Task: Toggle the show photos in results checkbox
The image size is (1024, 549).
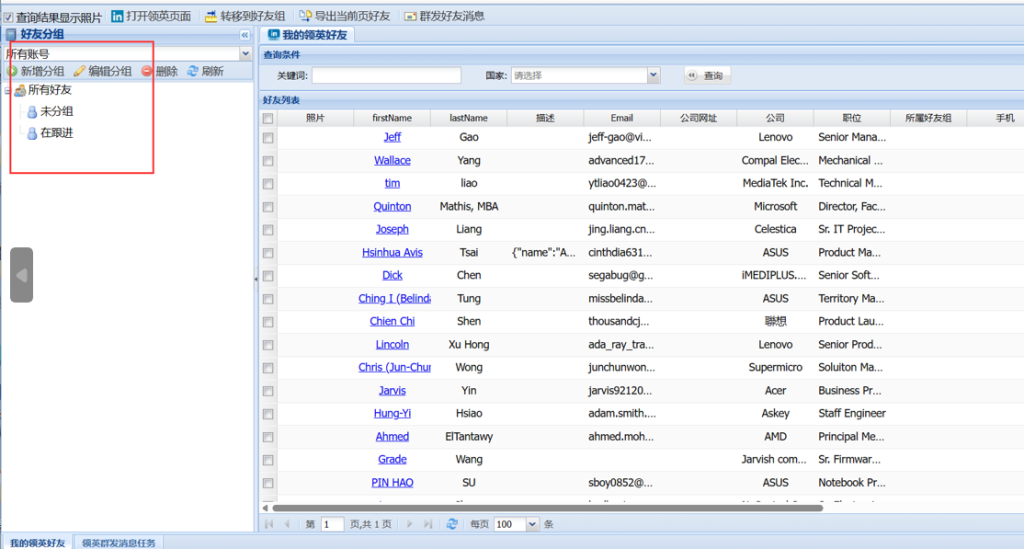Action: pyautogui.click(x=8, y=17)
